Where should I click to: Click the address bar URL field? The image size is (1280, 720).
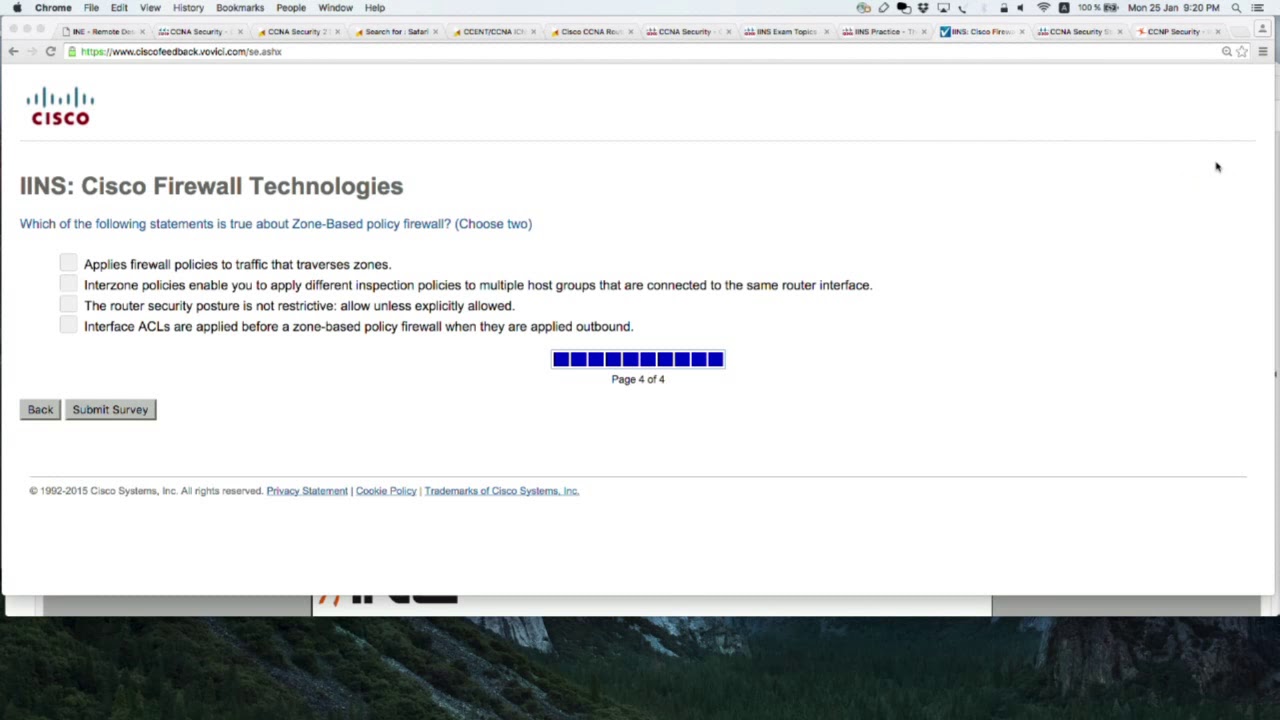point(640,51)
